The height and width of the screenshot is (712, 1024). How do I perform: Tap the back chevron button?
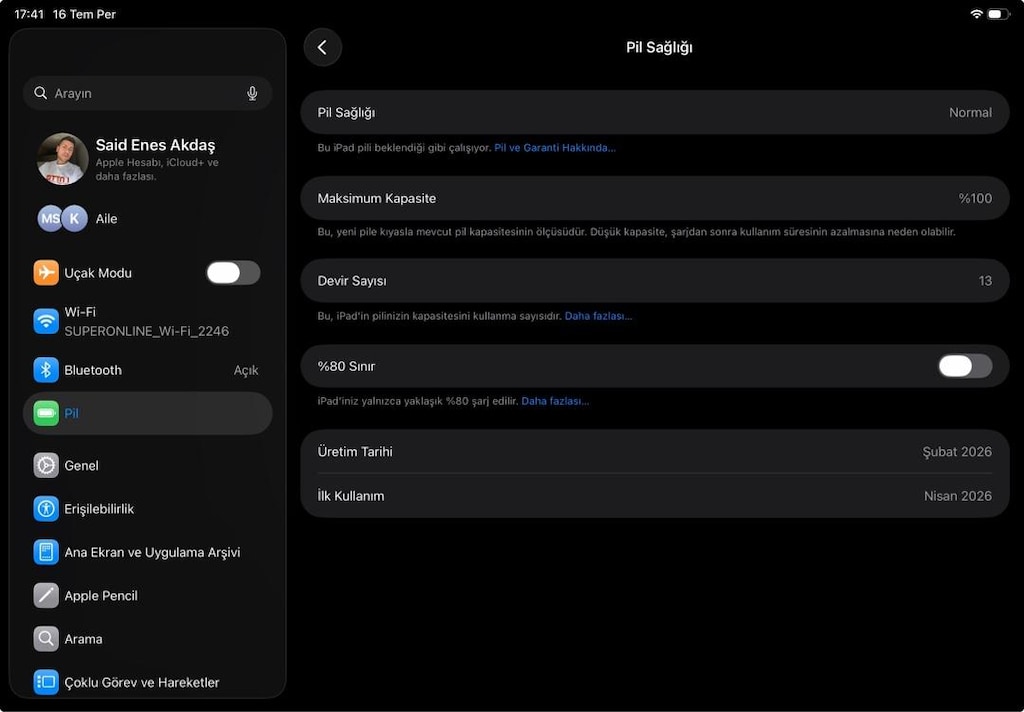point(323,47)
